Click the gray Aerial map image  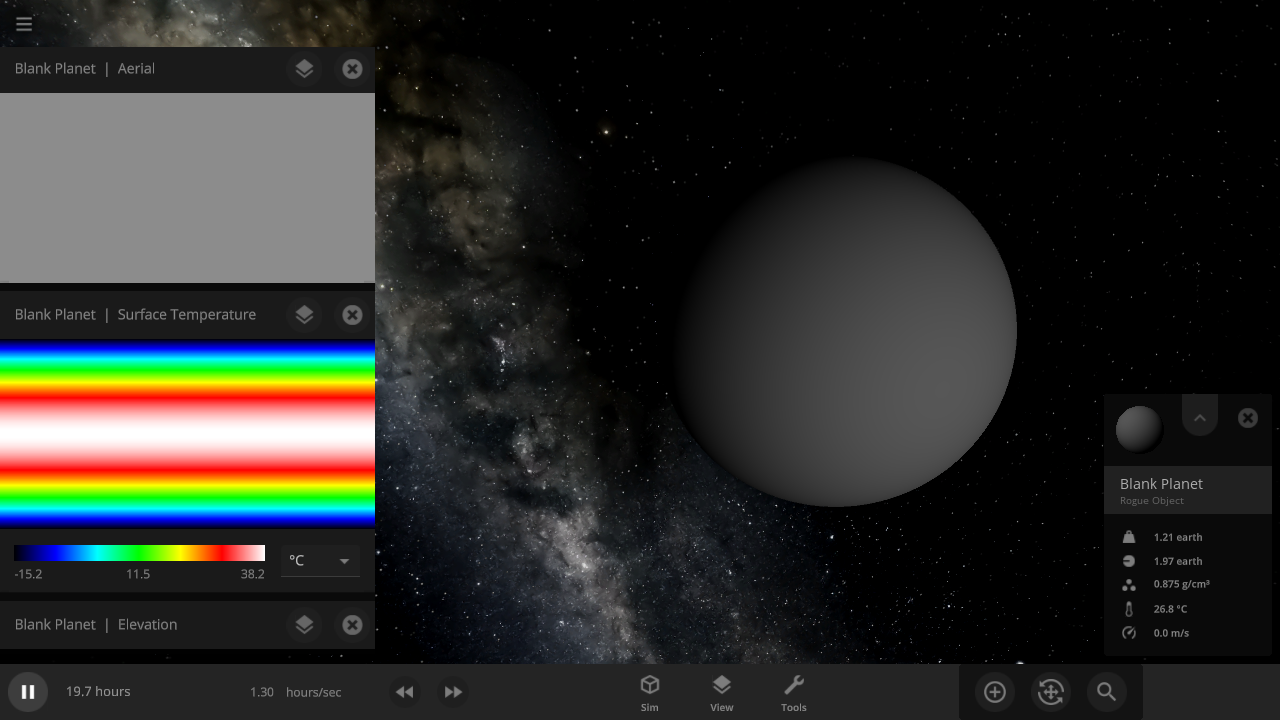click(x=187, y=188)
